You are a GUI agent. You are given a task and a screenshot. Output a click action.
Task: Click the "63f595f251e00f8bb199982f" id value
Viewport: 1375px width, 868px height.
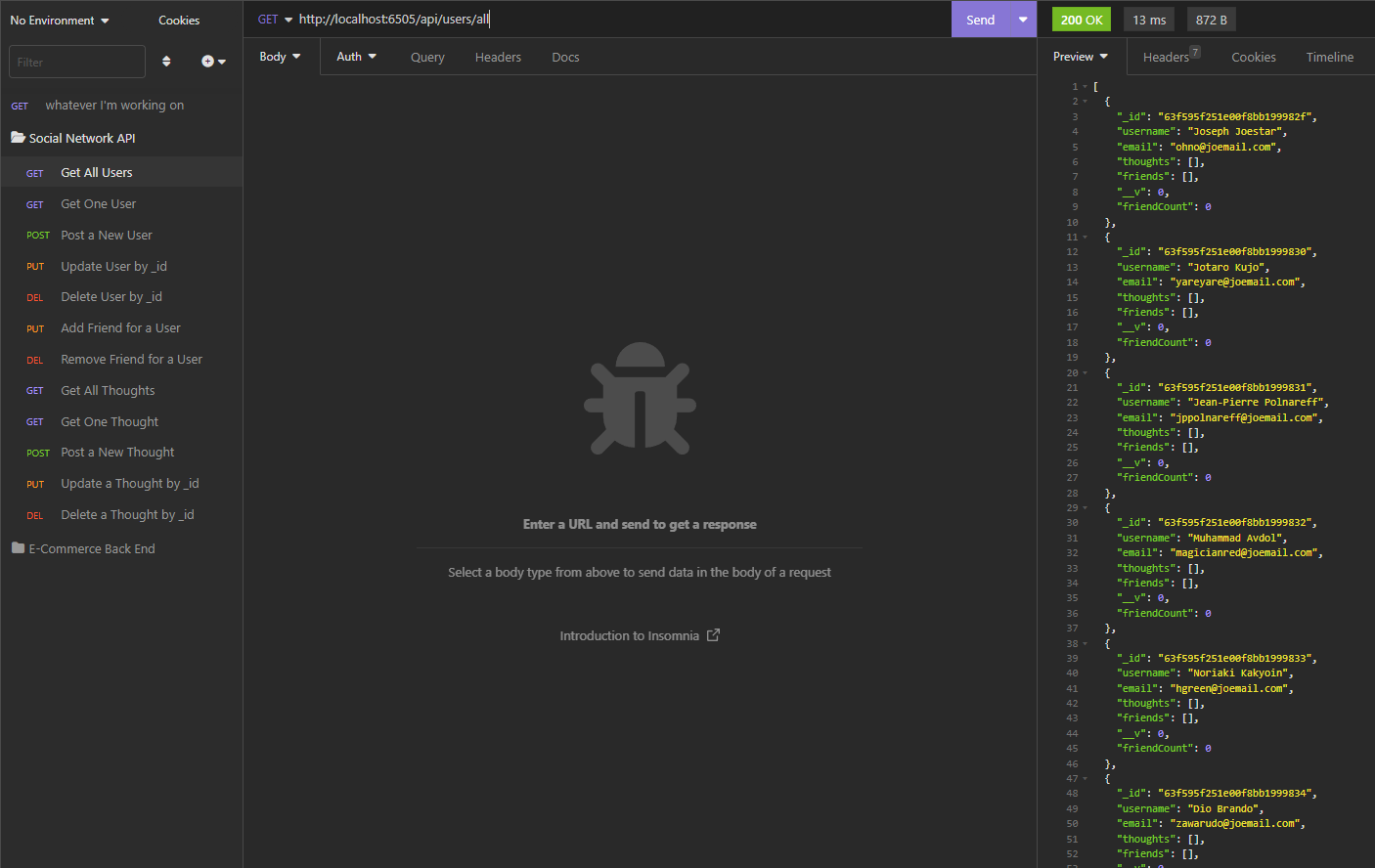coord(1235,117)
